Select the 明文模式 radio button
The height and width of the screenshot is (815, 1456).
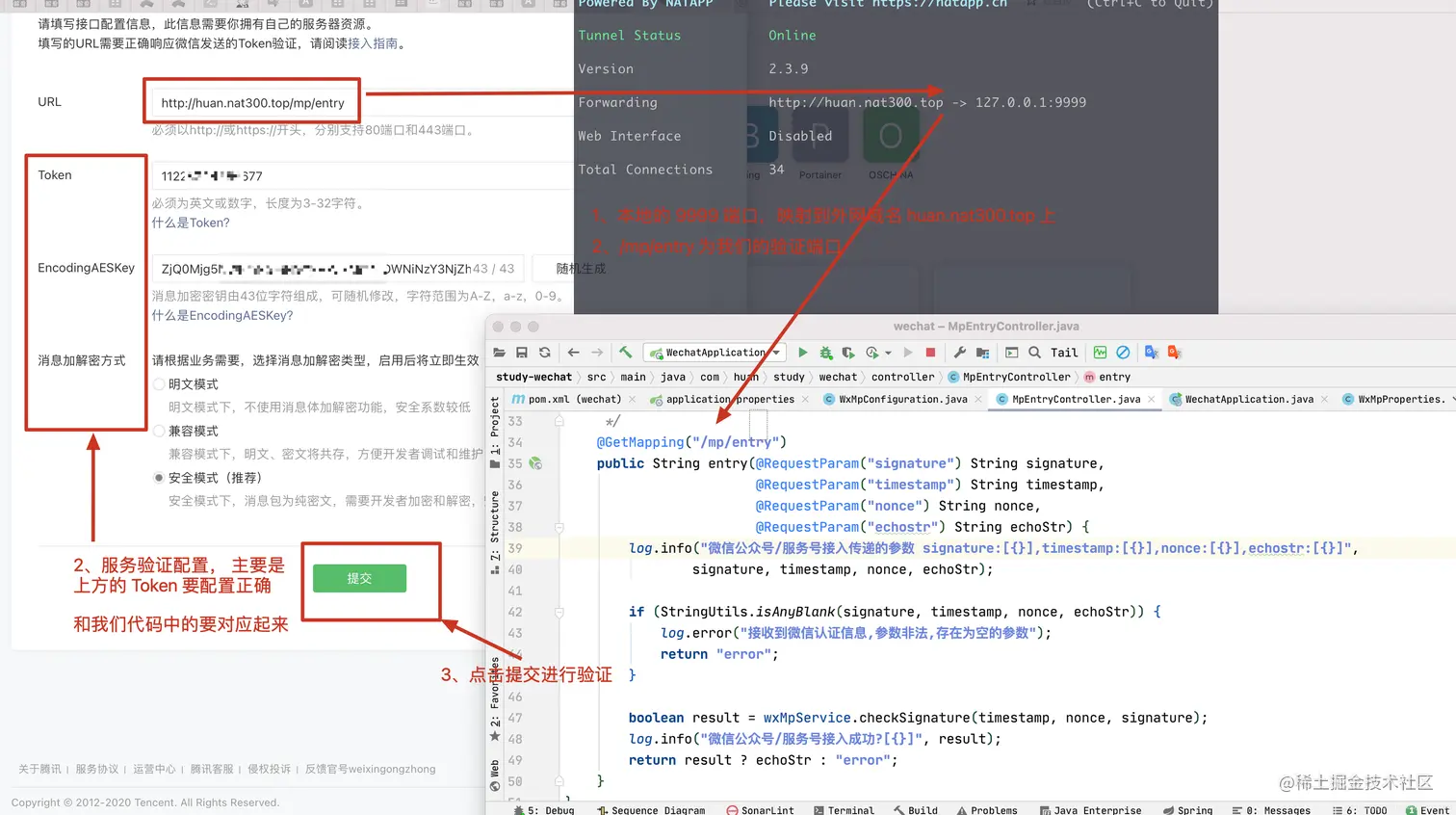[159, 384]
